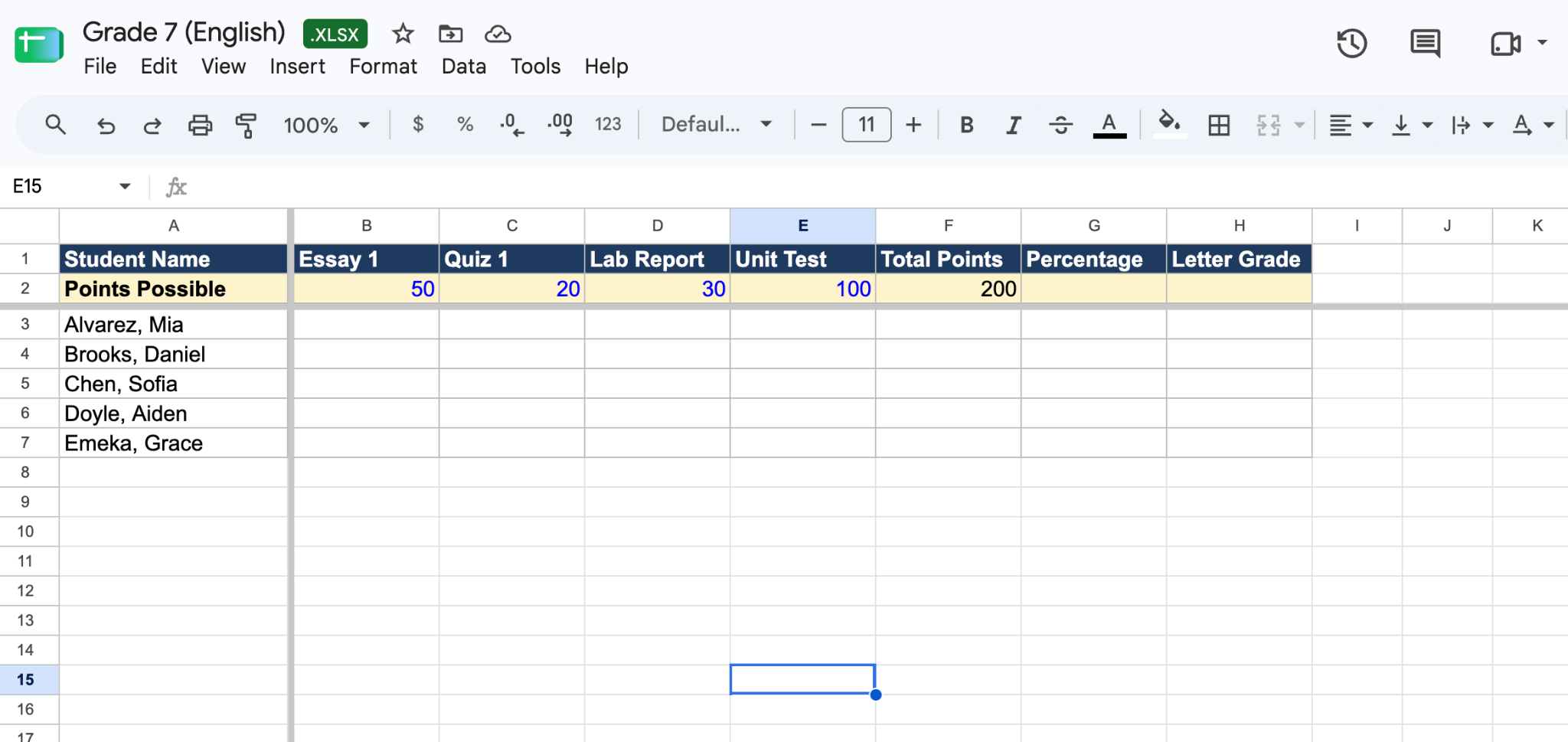Image resolution: width=1568 pixels, height=742 pixels.
Task: Toggle bold formatting
Action: tap(967, 124)
